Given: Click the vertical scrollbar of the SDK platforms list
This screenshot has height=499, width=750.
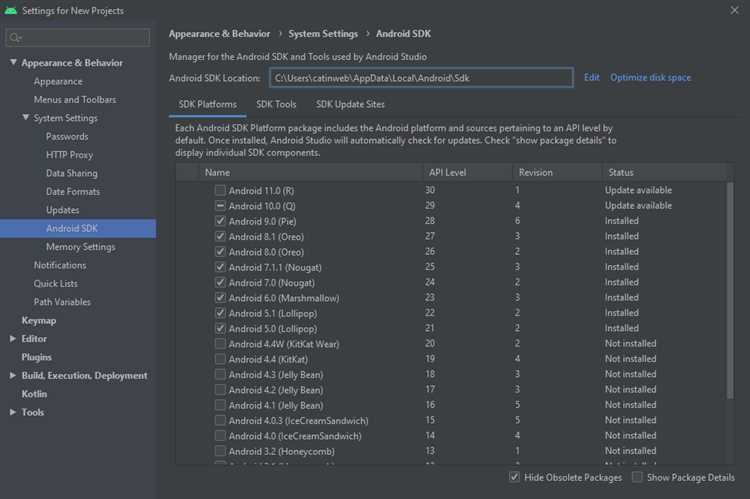Looking at the screenshot, I should 730,290.
